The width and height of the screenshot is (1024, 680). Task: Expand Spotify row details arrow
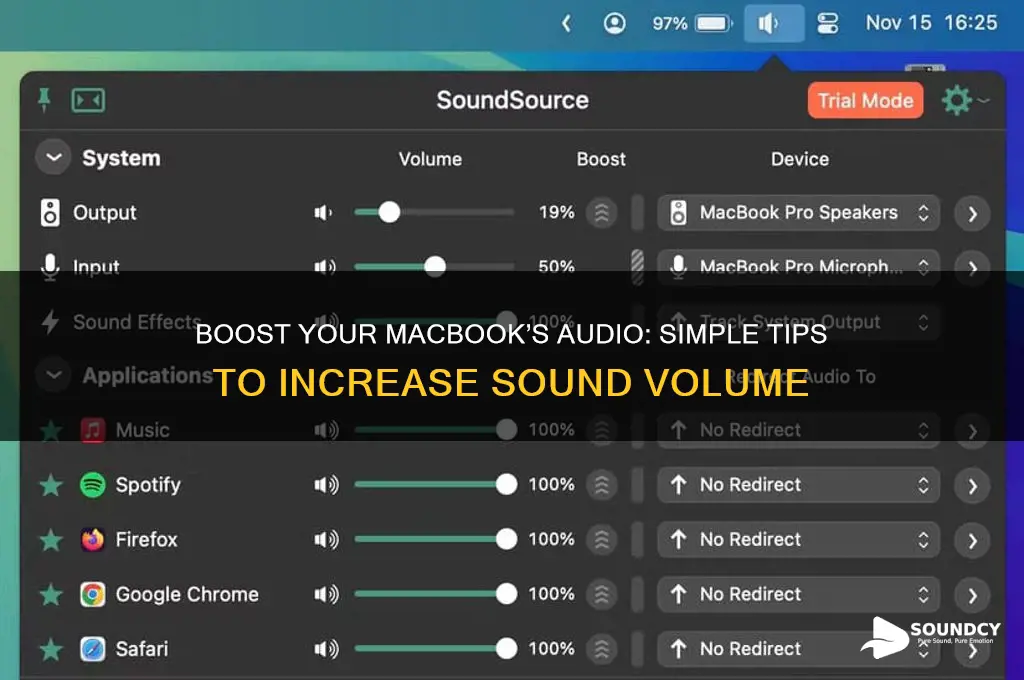[x=972, y=486]
